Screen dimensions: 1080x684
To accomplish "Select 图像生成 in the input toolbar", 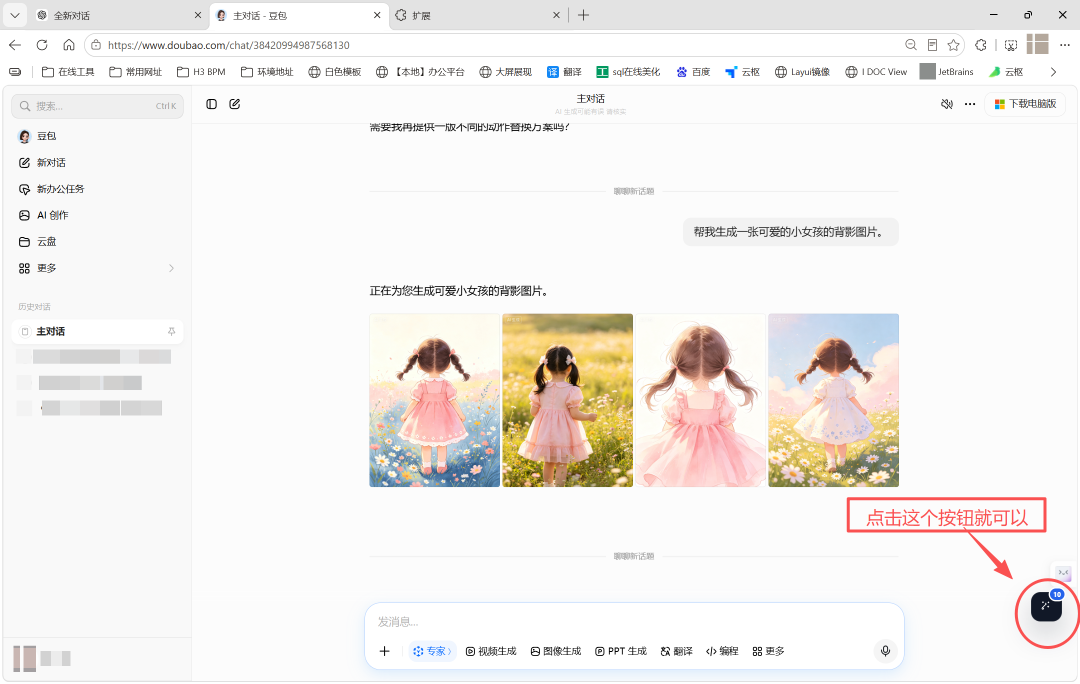I will 556,651.
